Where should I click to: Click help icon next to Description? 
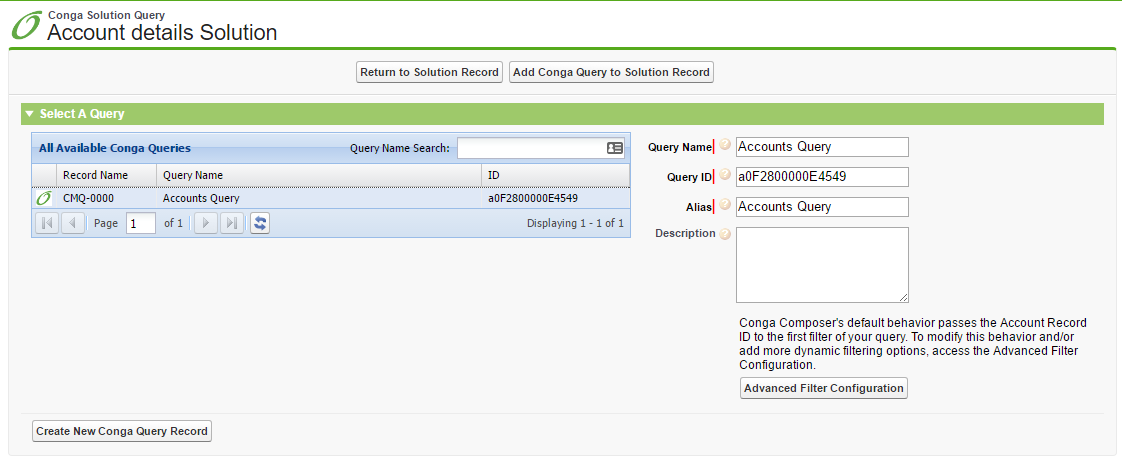pos(725,234)
